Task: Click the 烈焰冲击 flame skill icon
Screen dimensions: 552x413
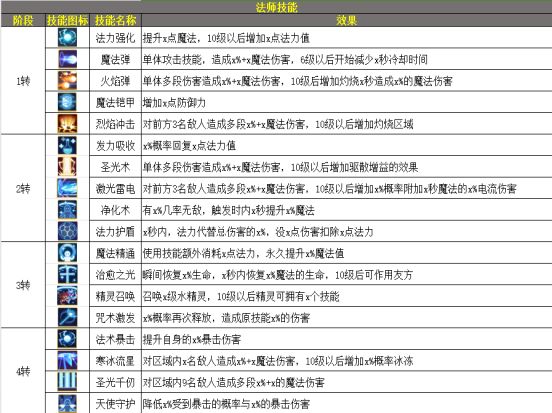Action: [67, 124]
